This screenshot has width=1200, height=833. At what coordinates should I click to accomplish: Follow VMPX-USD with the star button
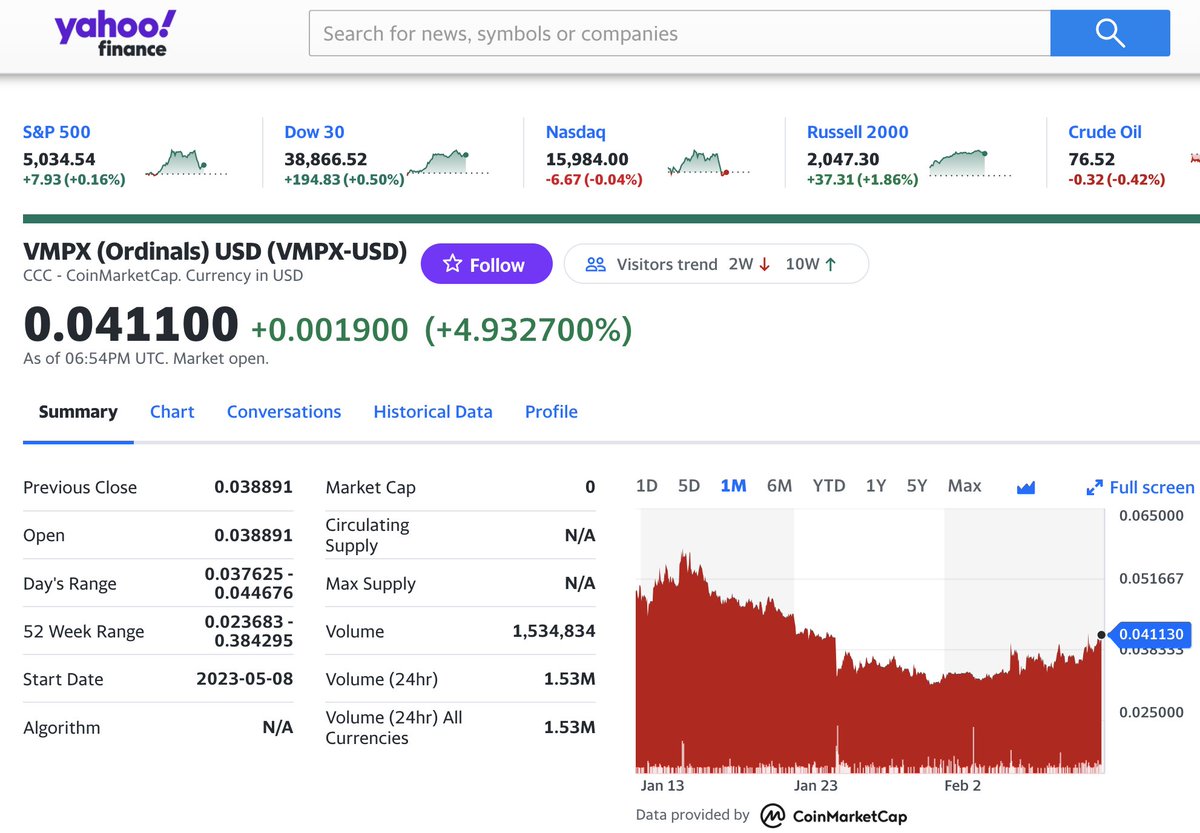pyautogui.click(x=486, y=264)
